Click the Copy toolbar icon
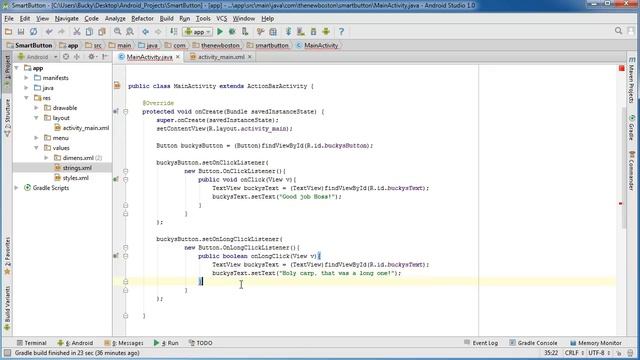Screen dimensions: 640x360 pyautogui.click(x=89, y=31)
